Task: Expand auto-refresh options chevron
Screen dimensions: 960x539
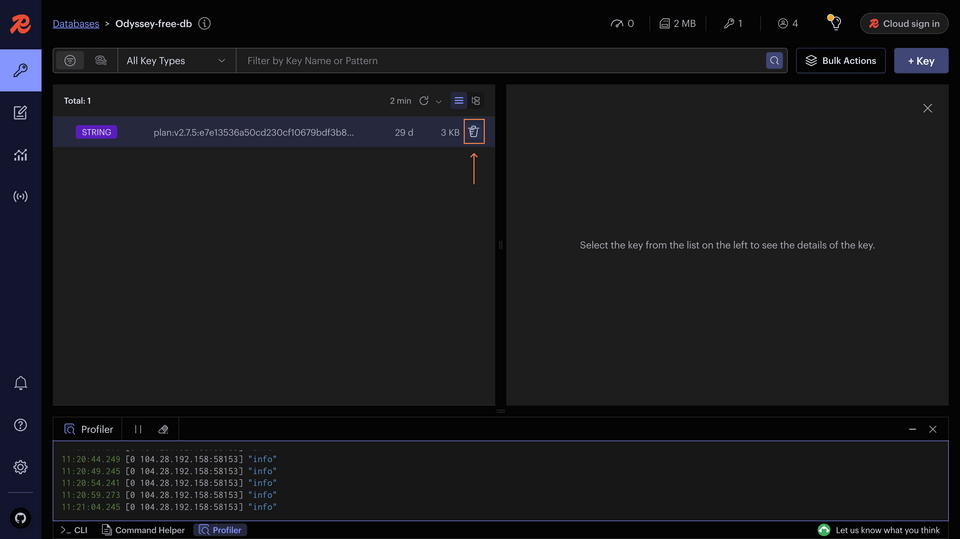Action: click(x=438, y=101)
